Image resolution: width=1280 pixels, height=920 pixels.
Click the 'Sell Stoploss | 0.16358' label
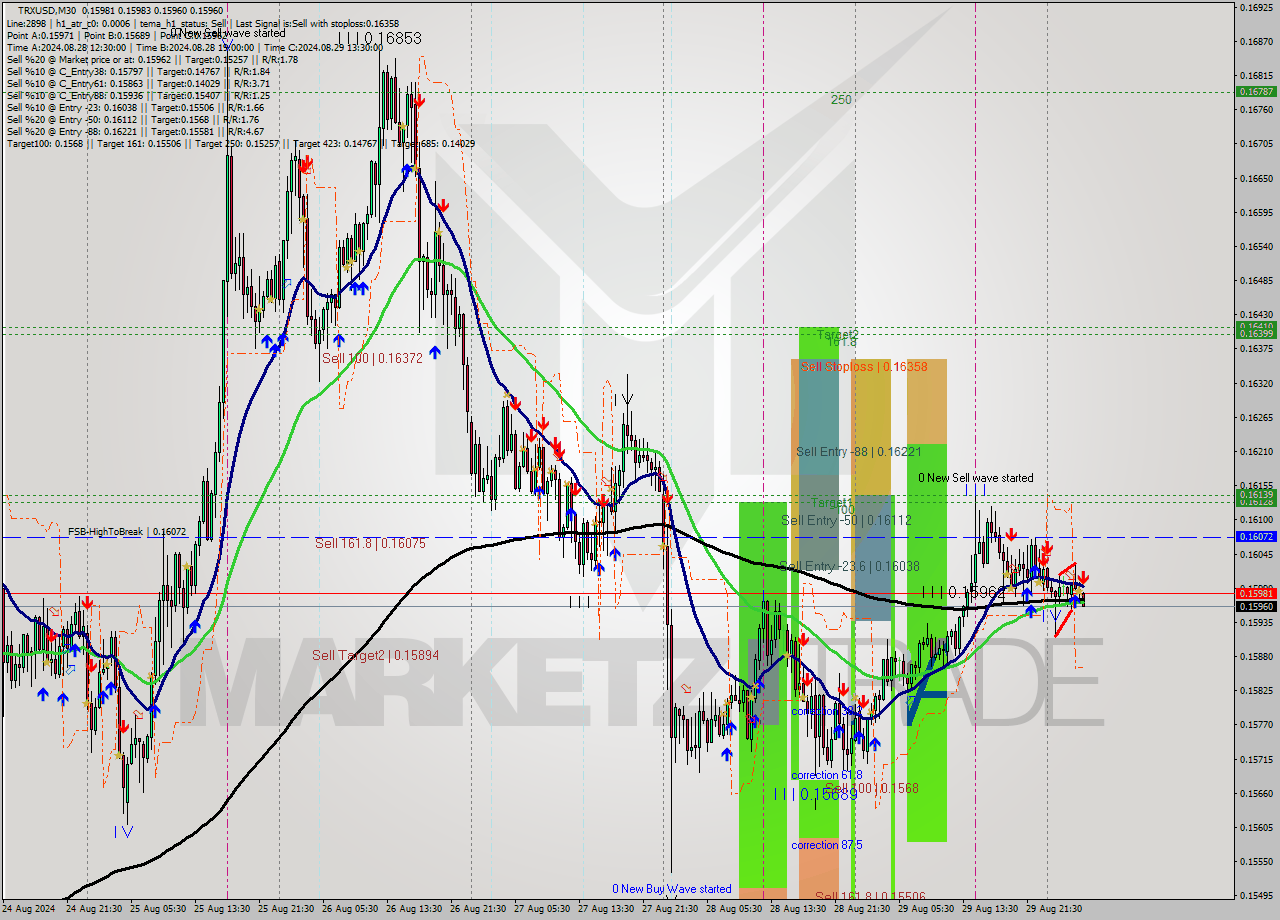click(864, 367)
